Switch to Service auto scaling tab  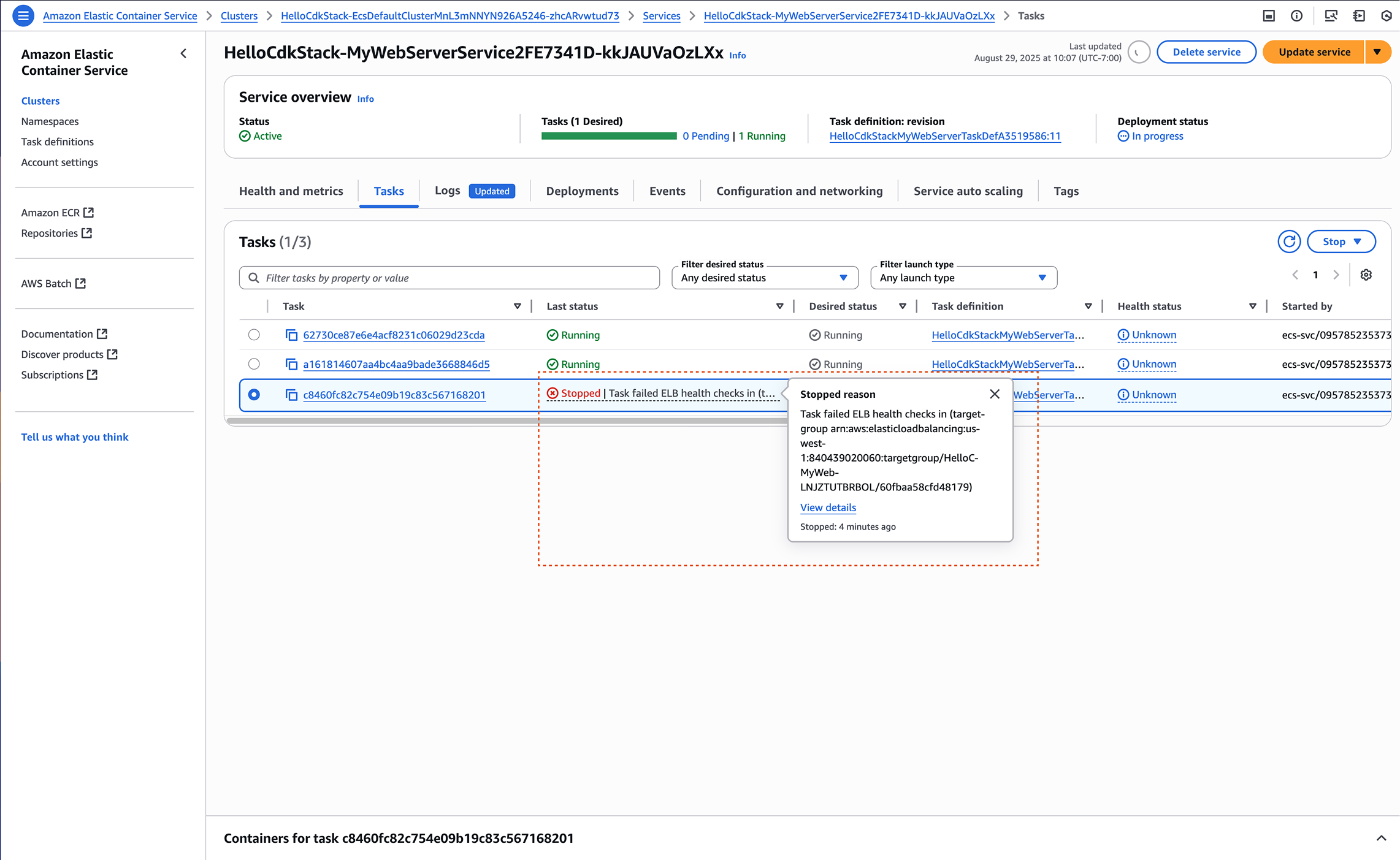tap(968, 191)
